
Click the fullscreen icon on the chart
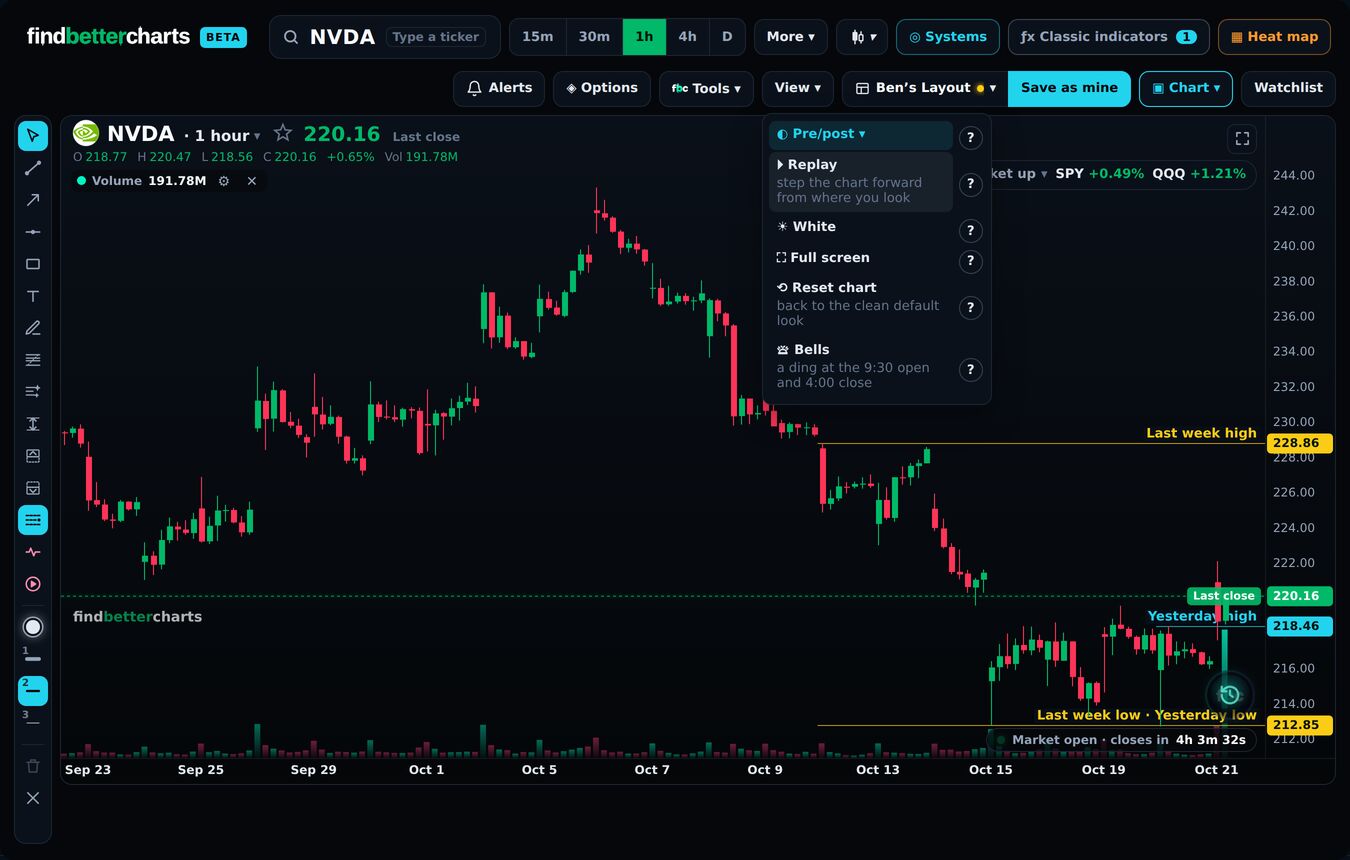click(1242, 139)
